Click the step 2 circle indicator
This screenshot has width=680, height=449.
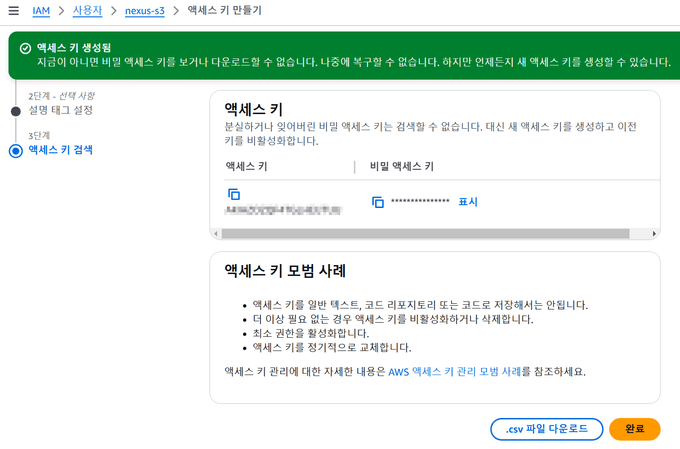coord(15,110)
